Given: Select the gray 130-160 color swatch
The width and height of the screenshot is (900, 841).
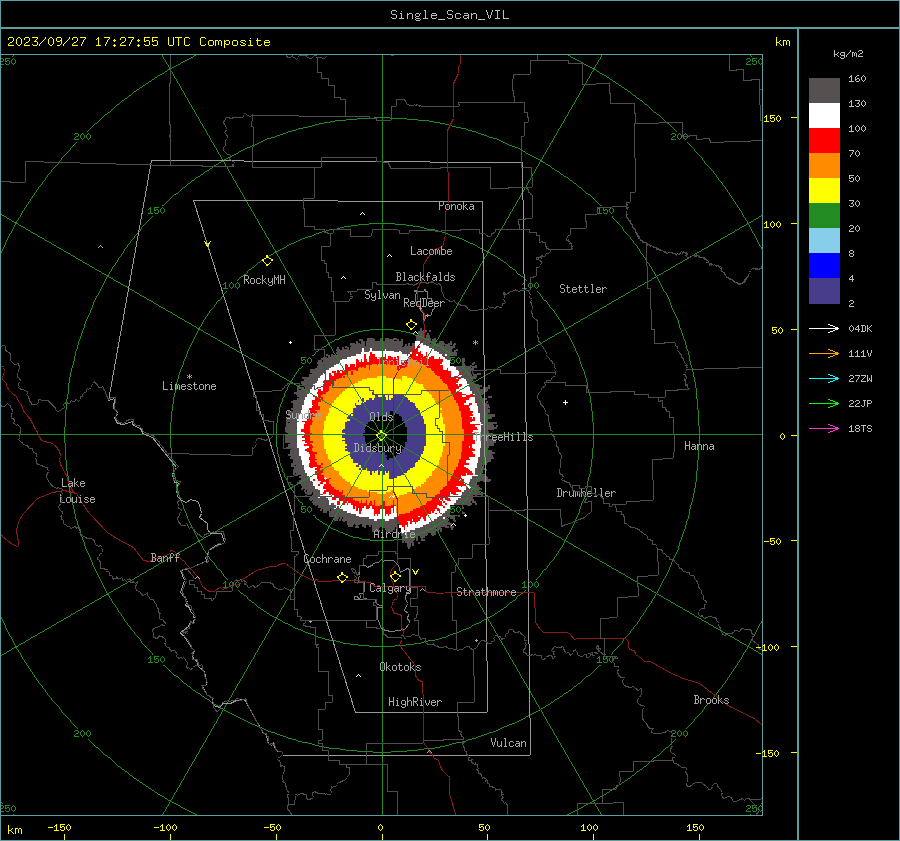Looking at the screenshot, I should tap(824, 91).
